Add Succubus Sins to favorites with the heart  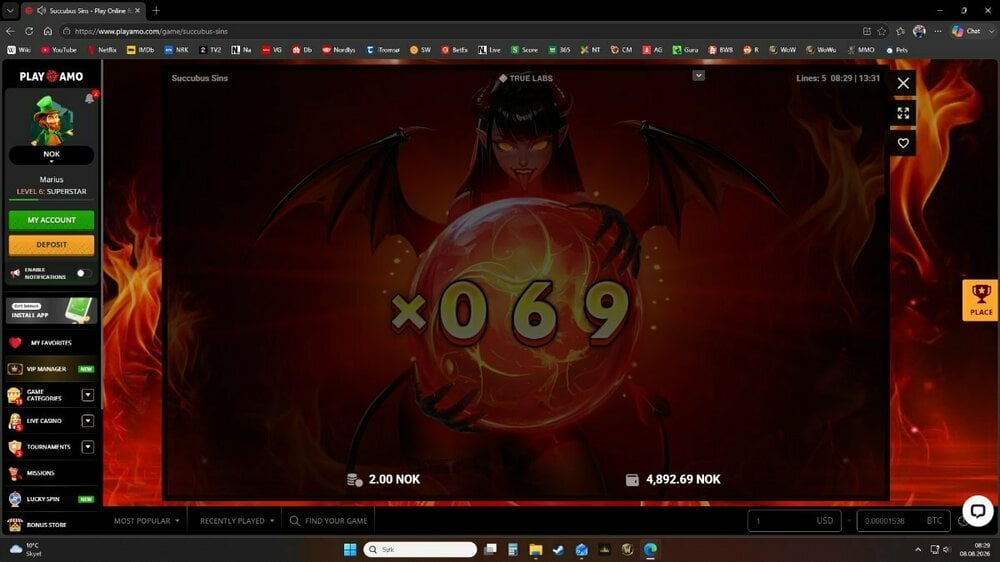(903, 143)
